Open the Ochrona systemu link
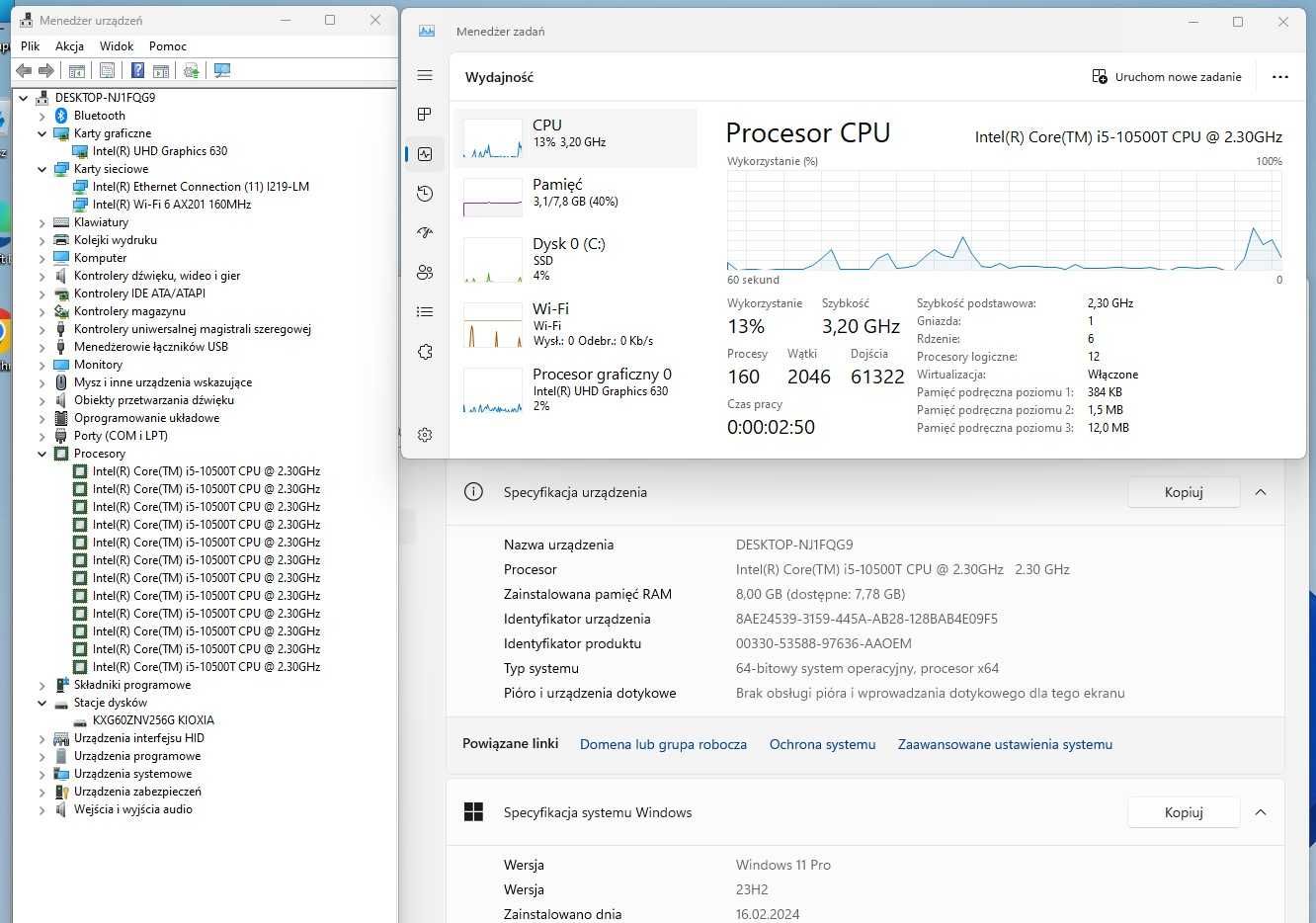Screen dimensions: 1316x923 822,744
